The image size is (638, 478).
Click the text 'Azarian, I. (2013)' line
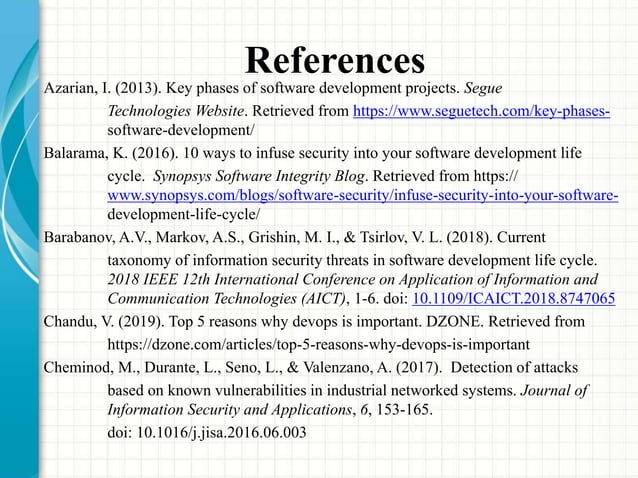click(x=273, y=88)
